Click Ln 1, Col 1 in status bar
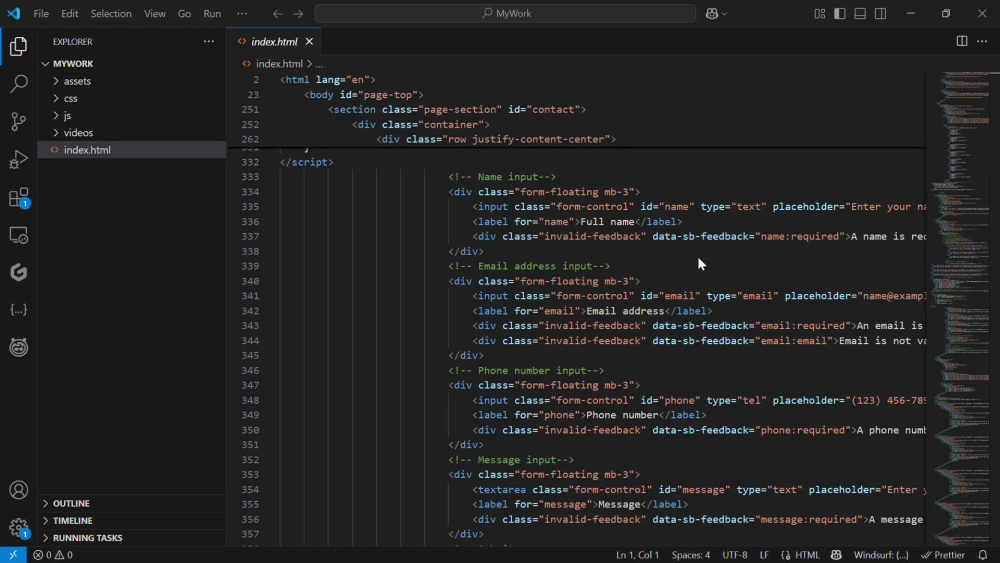1000x563 pixels. 637,555
